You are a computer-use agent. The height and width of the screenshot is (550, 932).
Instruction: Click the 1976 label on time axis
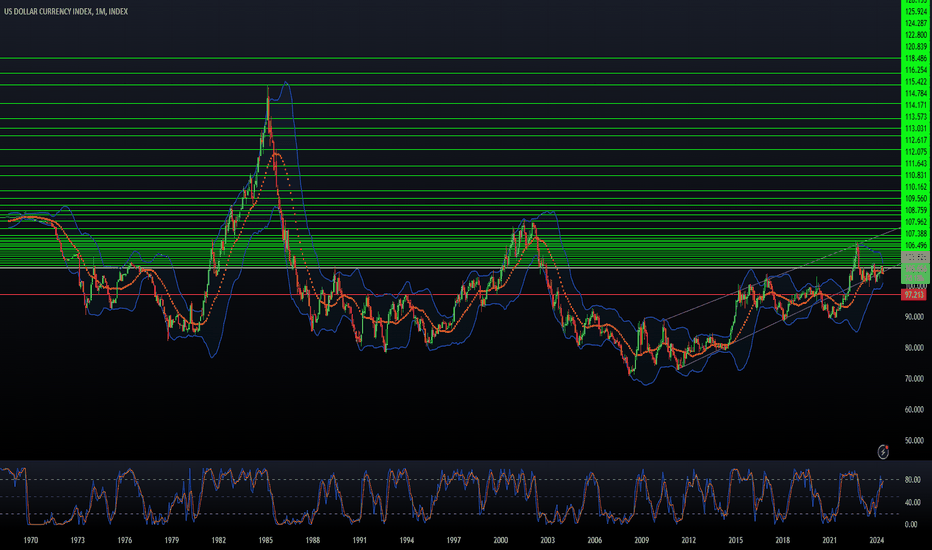(x=125, y=540)
